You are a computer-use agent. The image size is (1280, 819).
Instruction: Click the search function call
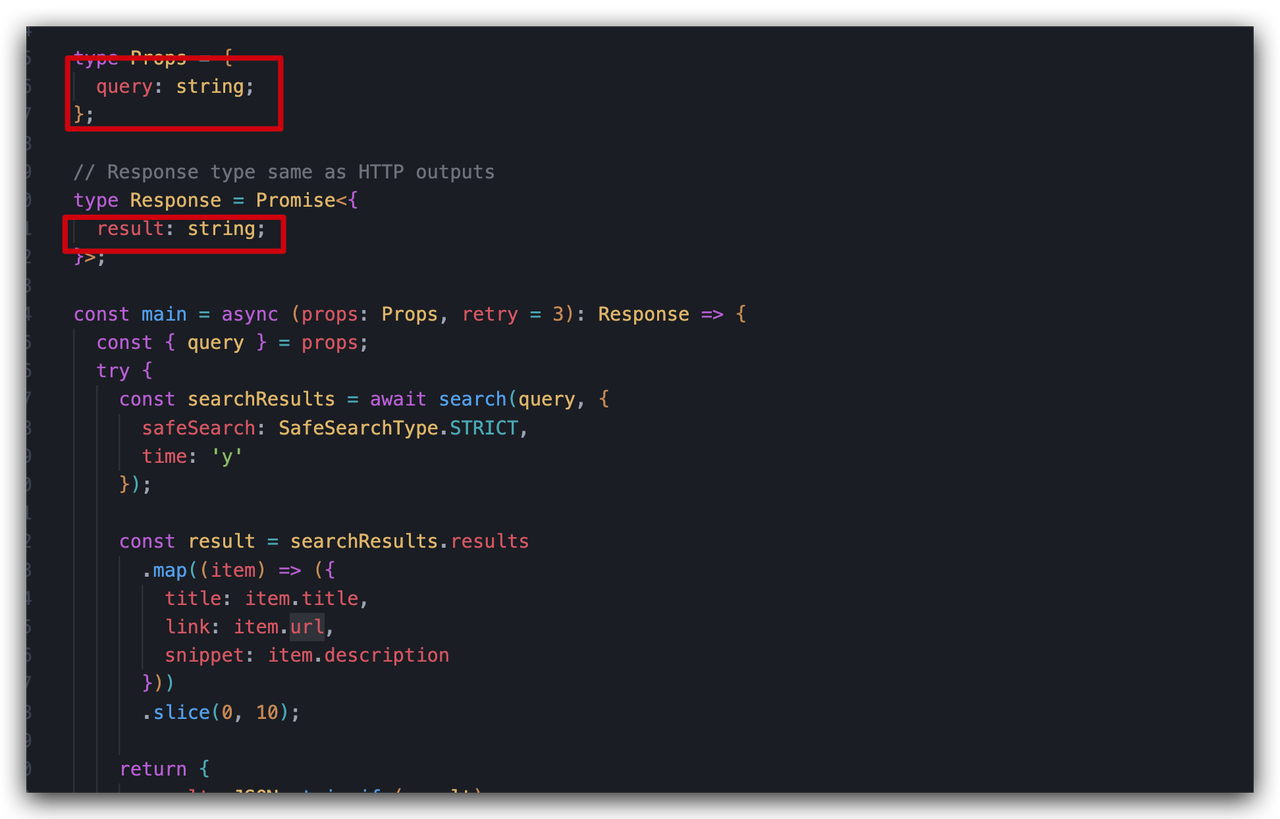(472, 399)
